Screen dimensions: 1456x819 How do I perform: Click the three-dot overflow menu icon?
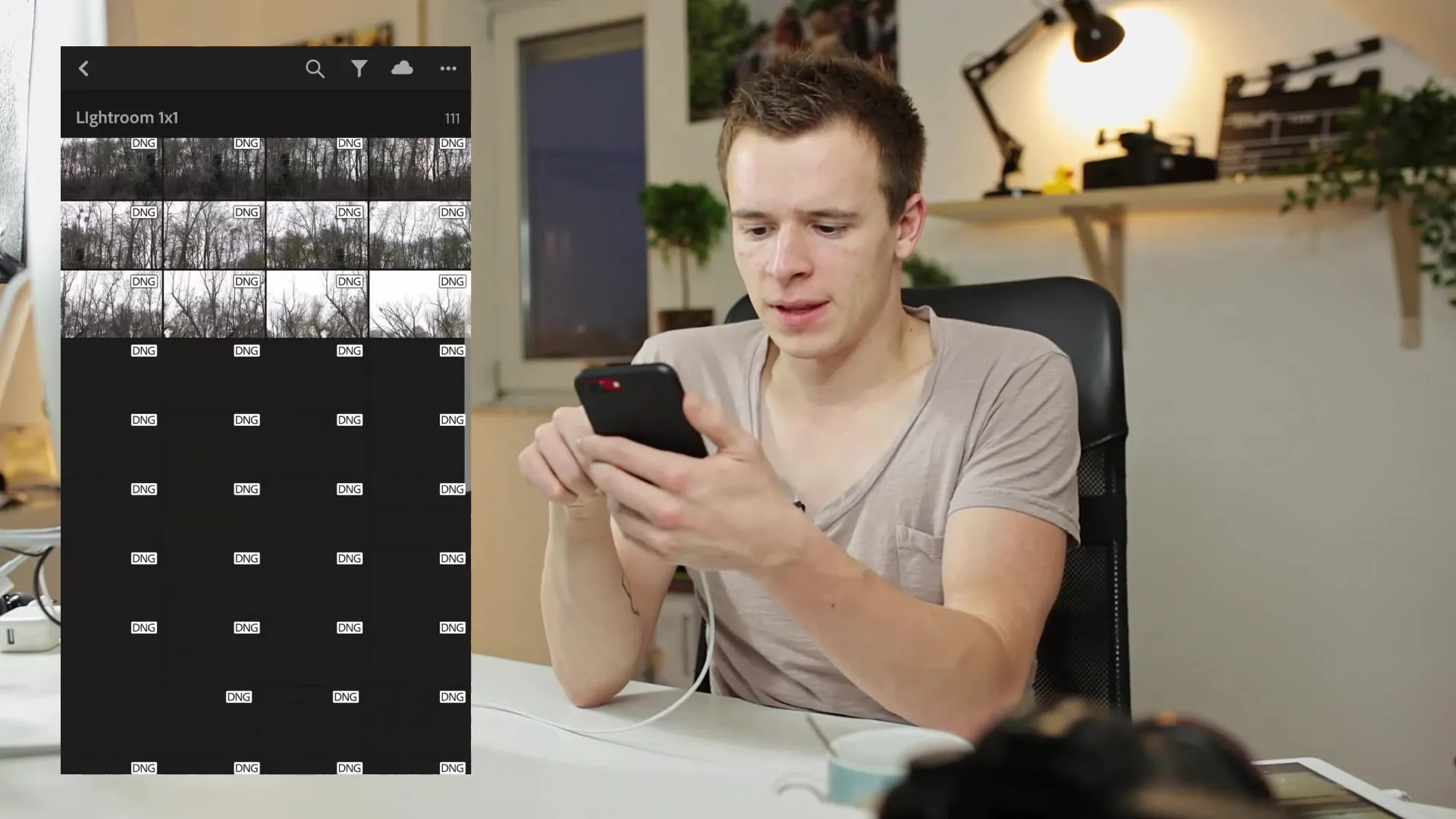(448, 68)
